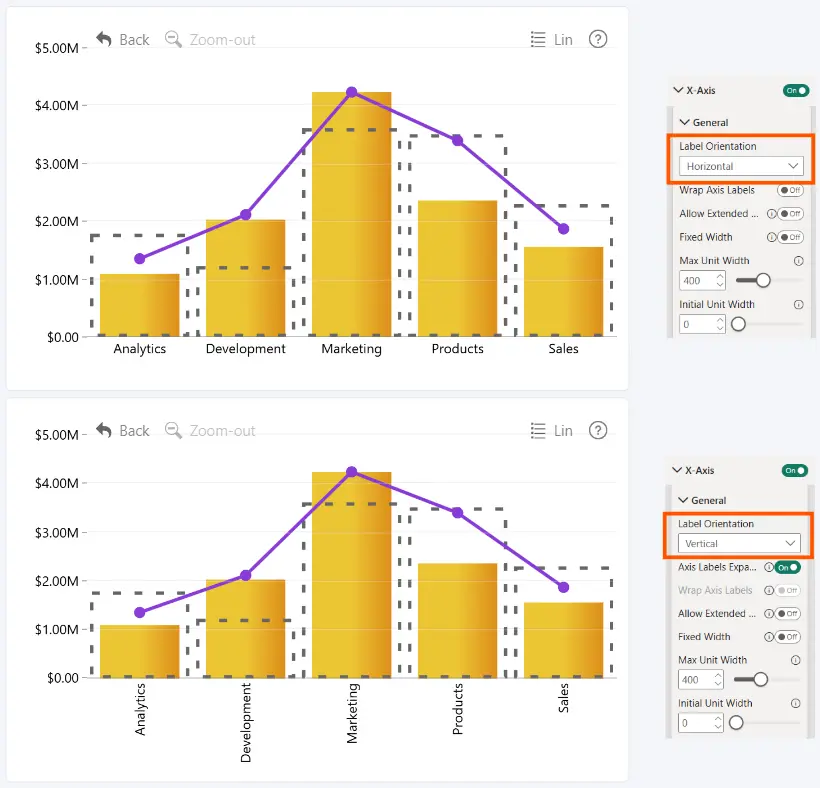The width and height of the screenshot is (820, 788).
Task: Click bottom Initial Unit Width field showing 0
Action: (701, 723)
